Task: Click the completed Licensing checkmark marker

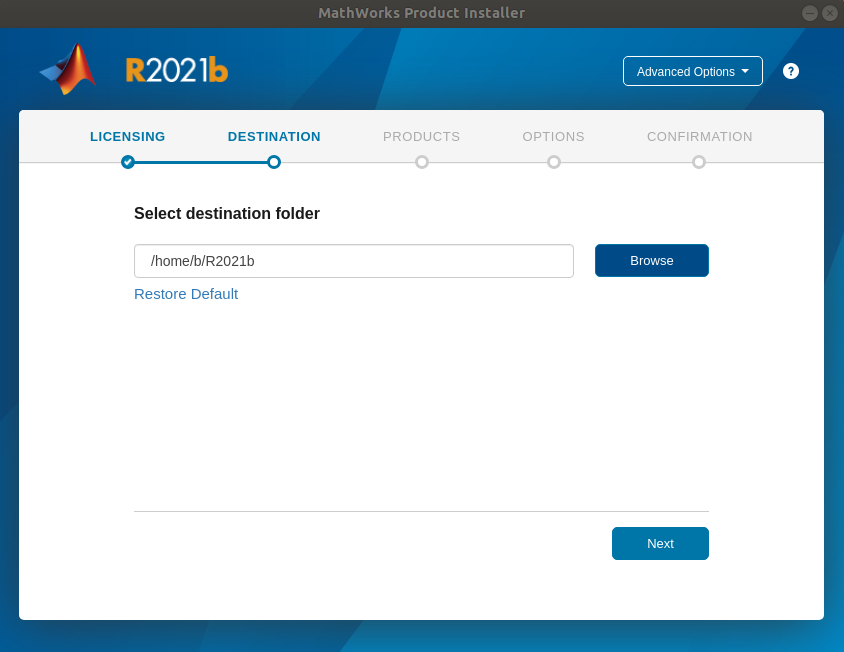Action: [128, 162]
